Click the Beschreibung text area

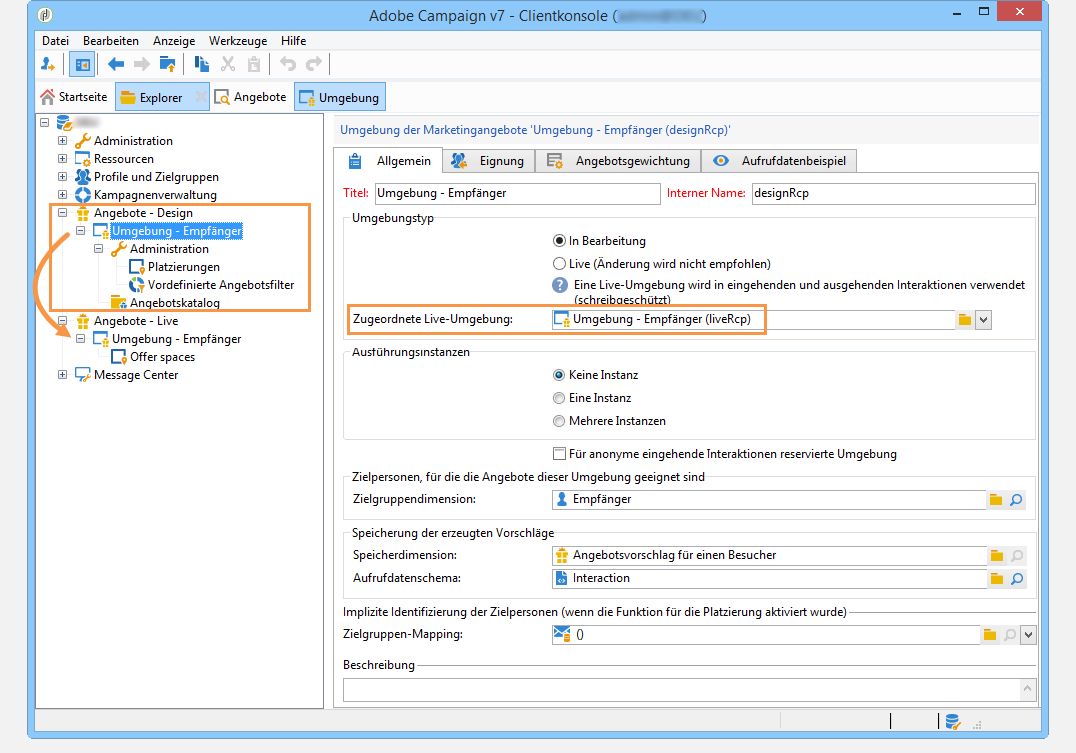pos(682,689)
